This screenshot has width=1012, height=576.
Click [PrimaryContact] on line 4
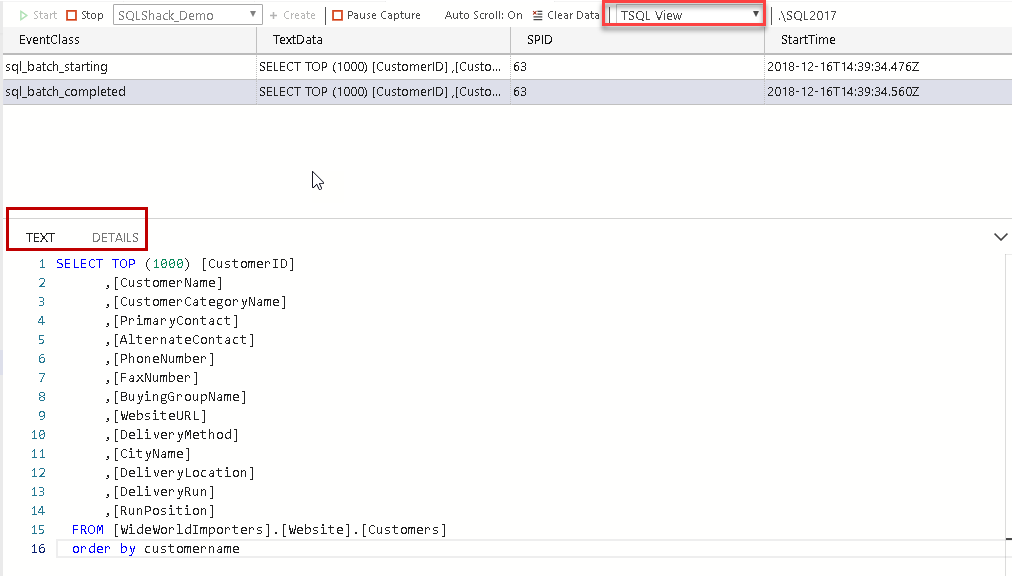(176, 321)
